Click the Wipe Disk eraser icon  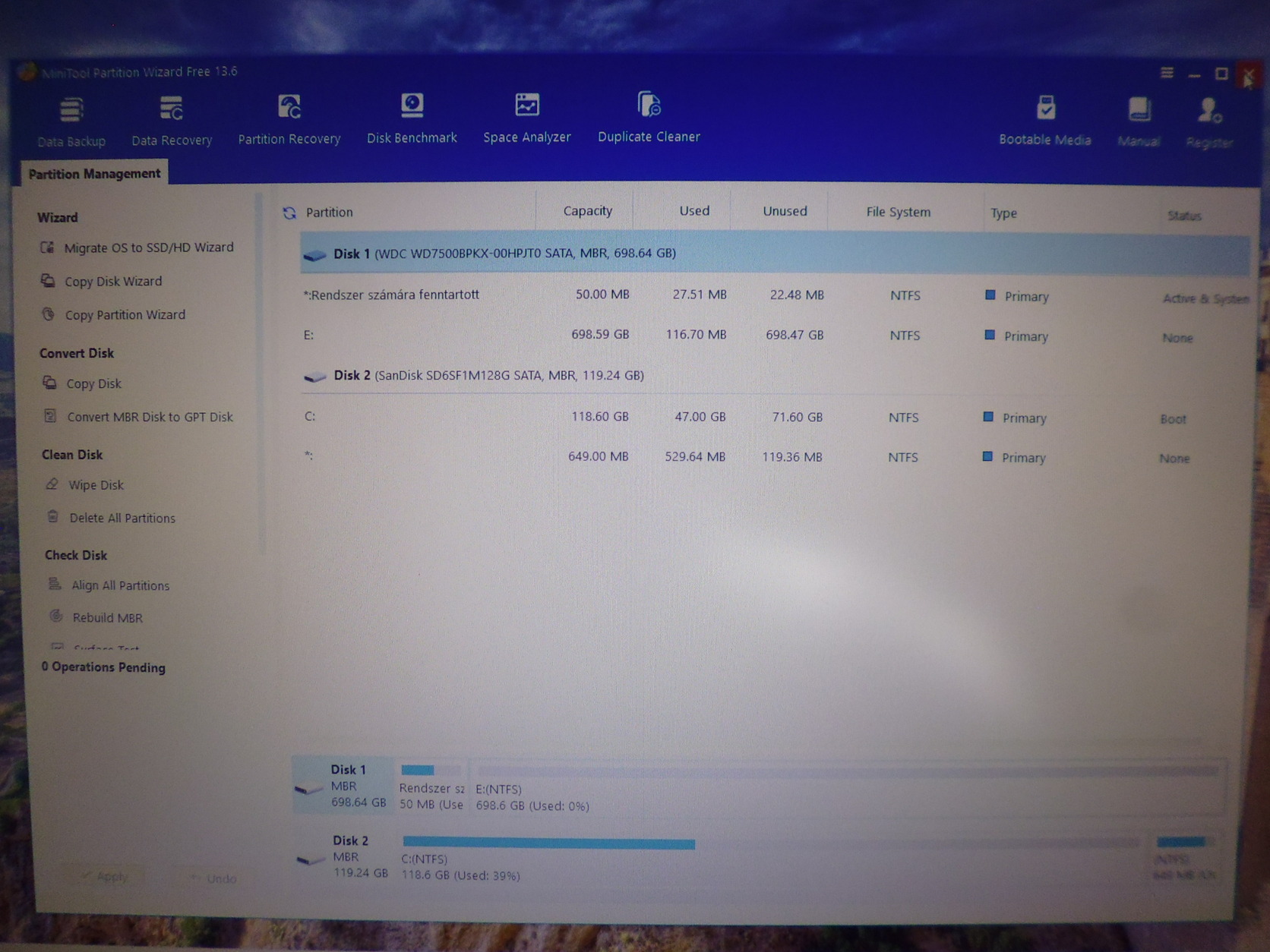tap(52, 484)
